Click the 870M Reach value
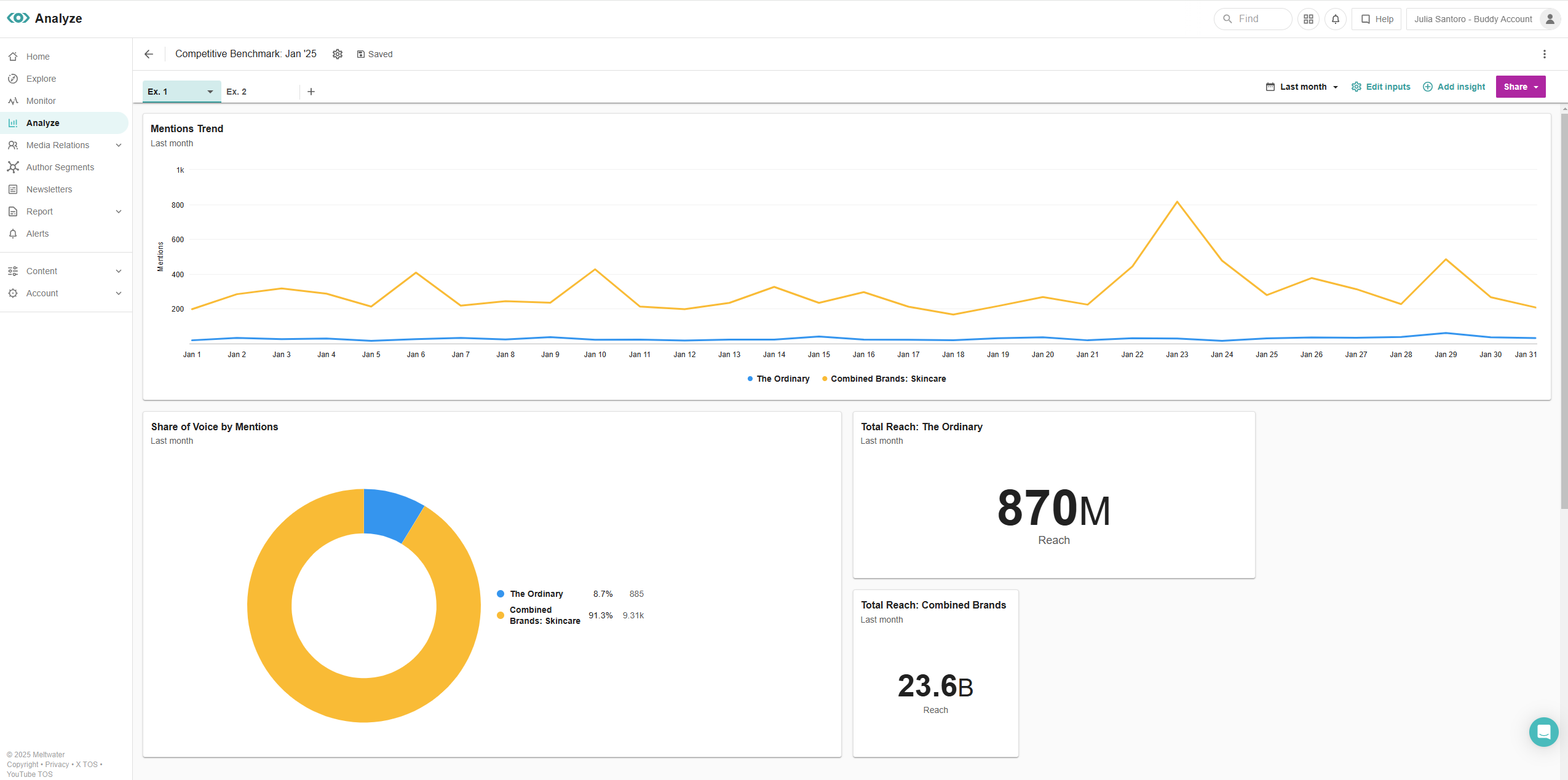The image size is (1568, 780). (x=1054, y=508)
